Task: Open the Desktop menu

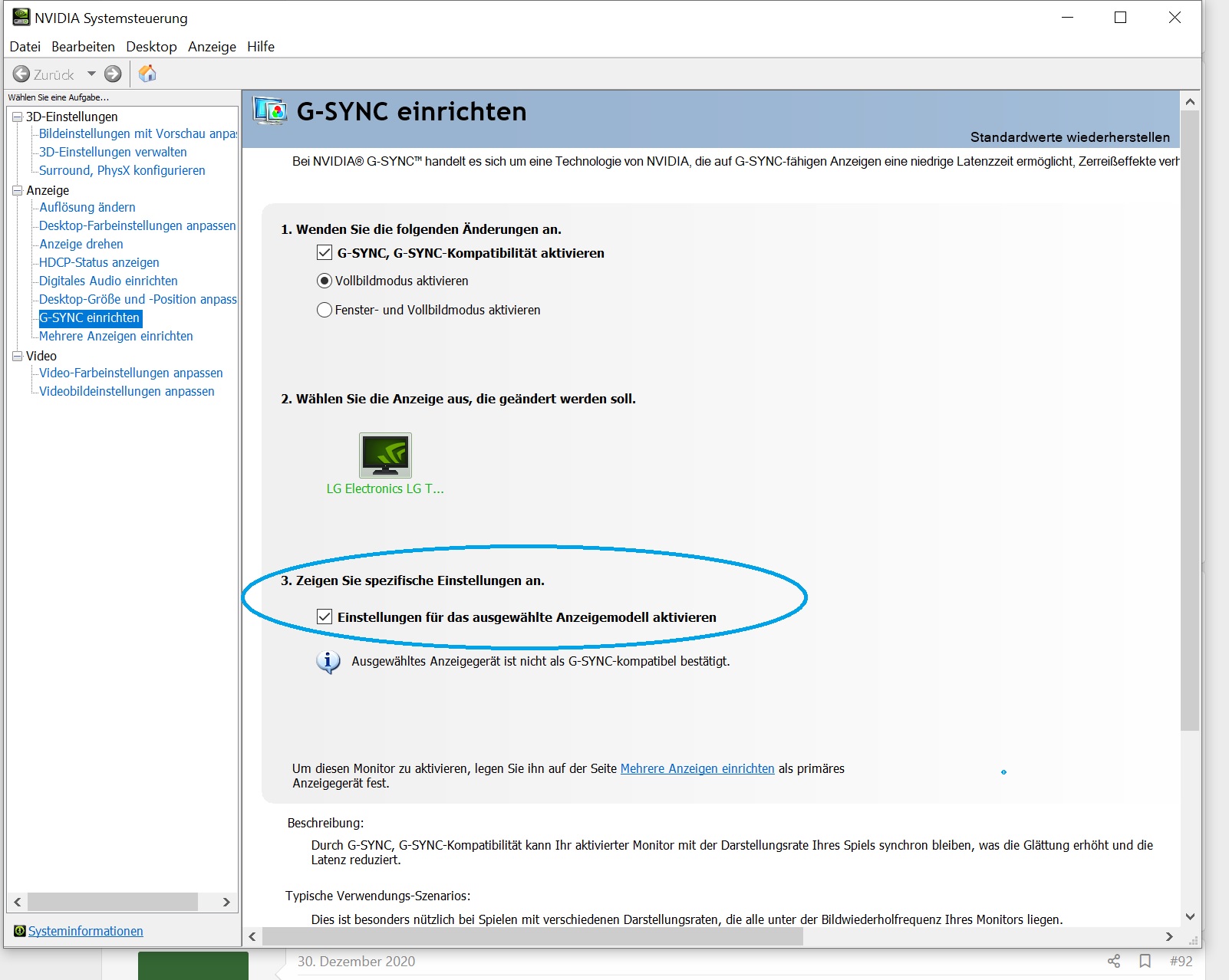Action: tap(151, 46)
